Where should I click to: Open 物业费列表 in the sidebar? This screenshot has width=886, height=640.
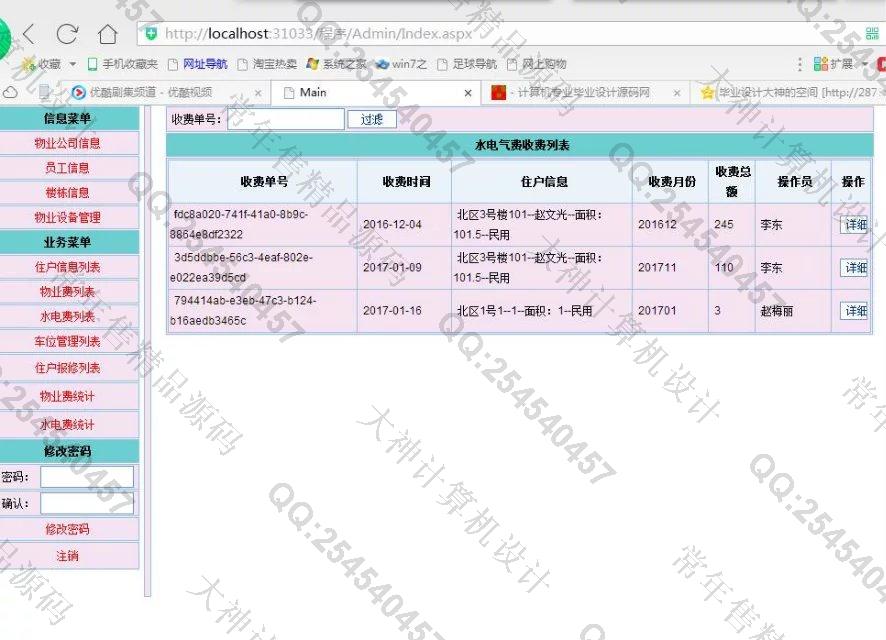(67, 292)
